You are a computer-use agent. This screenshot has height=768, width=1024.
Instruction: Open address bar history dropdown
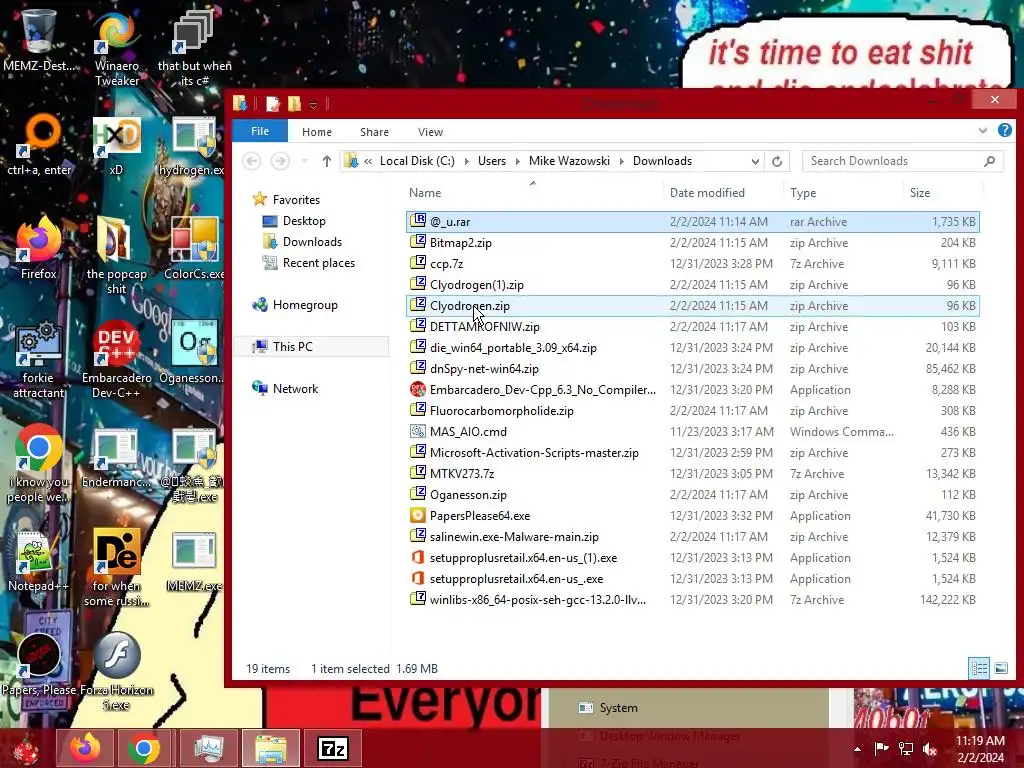point(755,161)
